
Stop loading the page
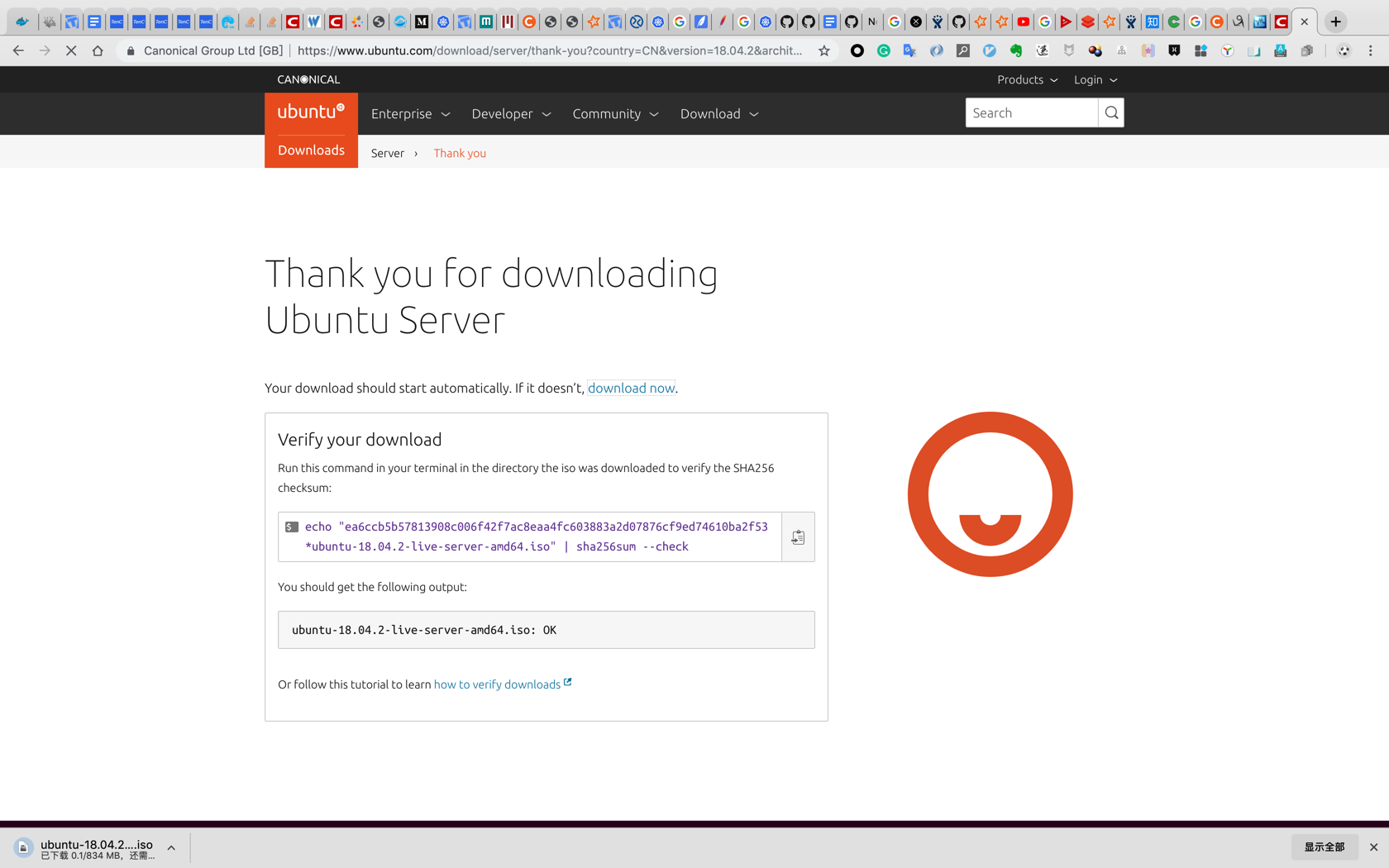coord(71,50)
